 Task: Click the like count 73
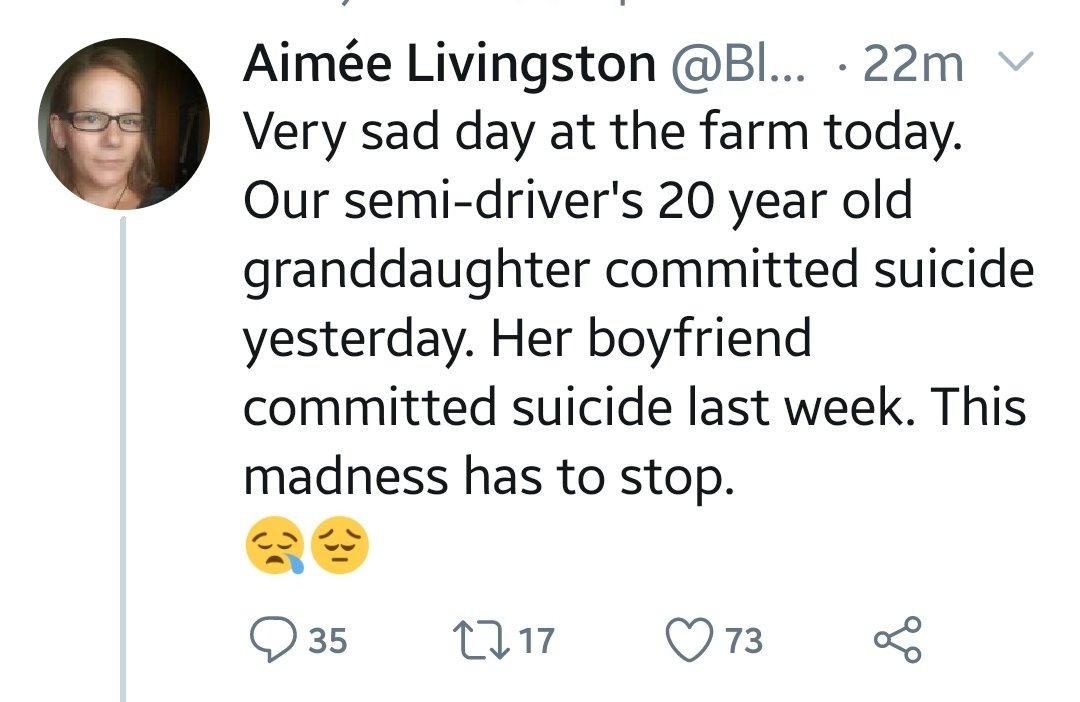[x=743, y=640]
